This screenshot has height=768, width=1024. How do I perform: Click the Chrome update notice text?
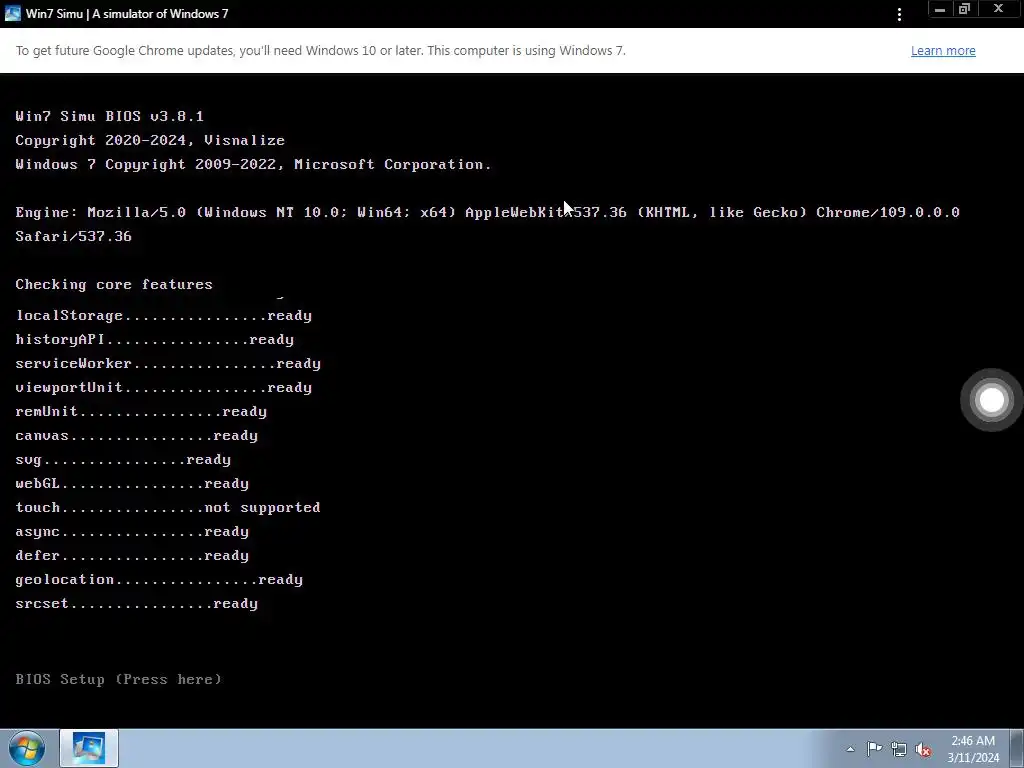click(321, 50)
